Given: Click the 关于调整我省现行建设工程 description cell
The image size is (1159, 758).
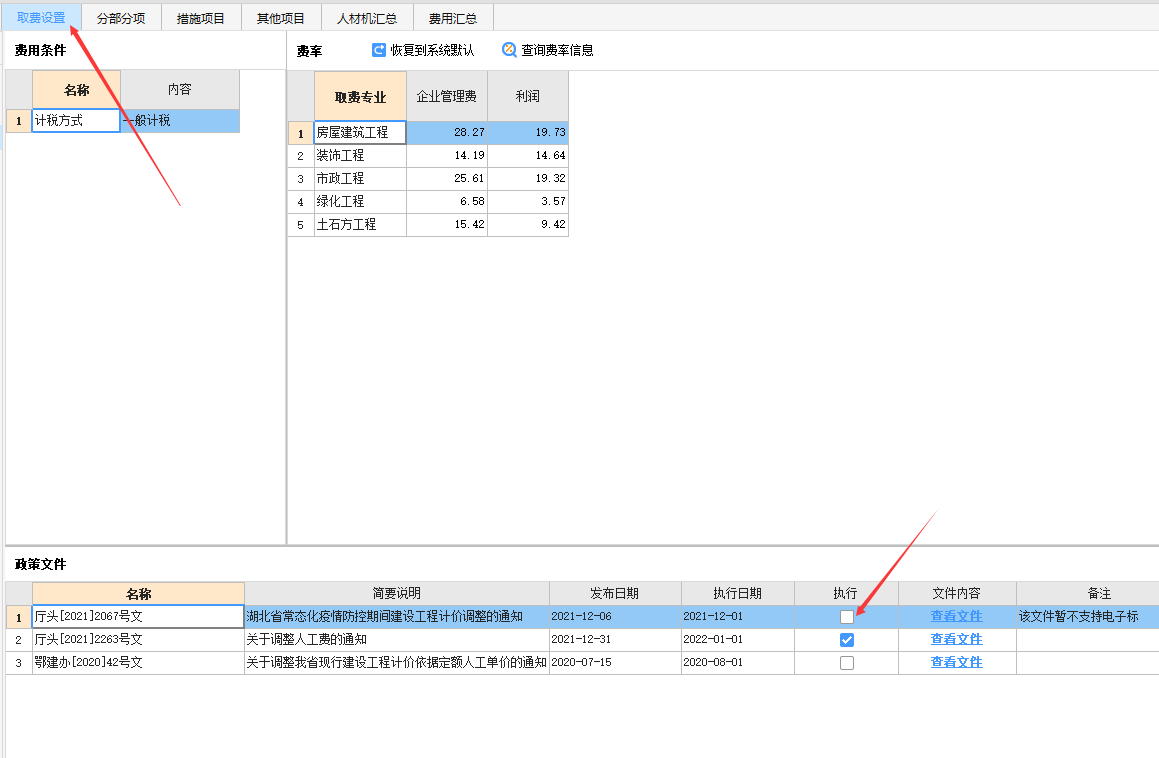Looking at the screenshot, I should [x=397, y=662].
